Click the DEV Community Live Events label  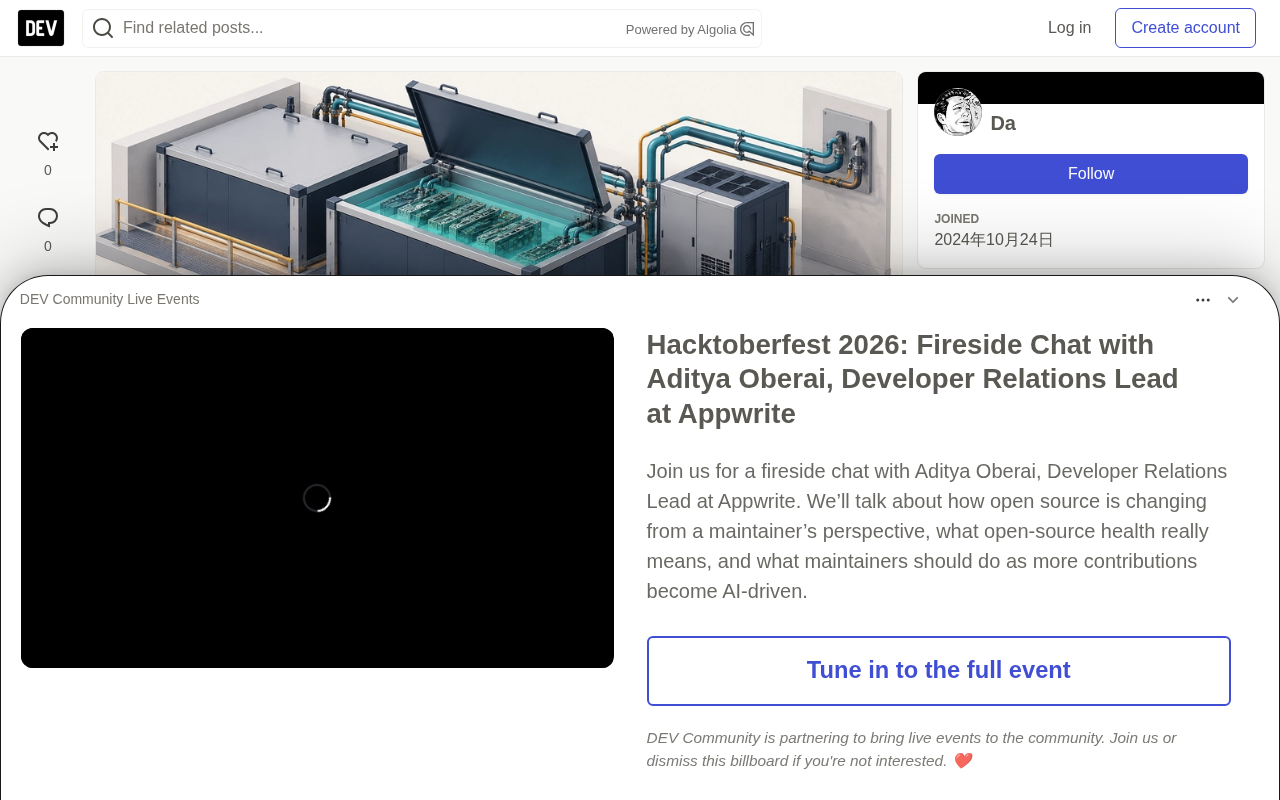pyautogui.click(x=110, y=299)
